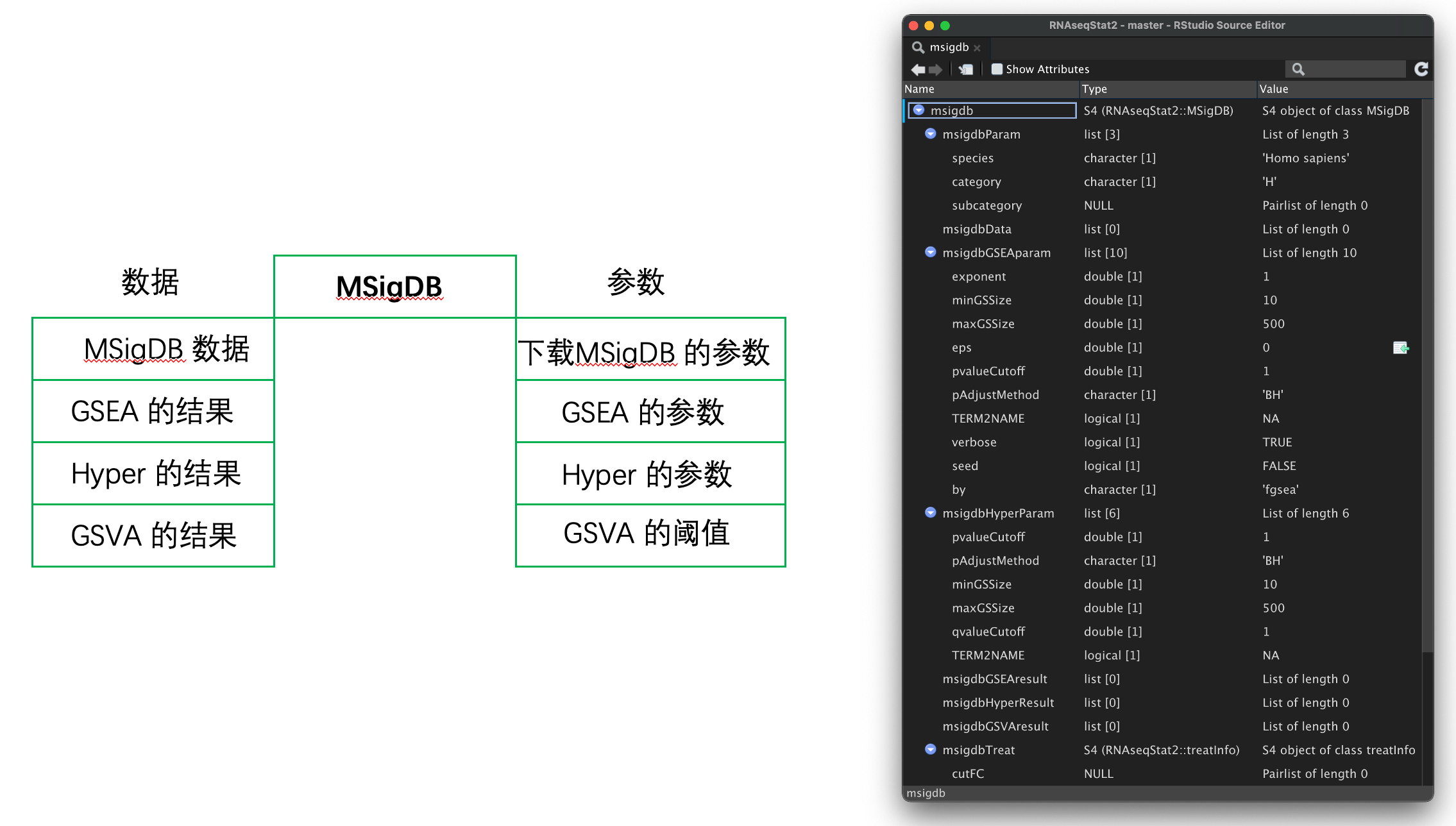Close the msigdb tab
The width and height of the screenshot is (1456, 826).
(x=977, y=48)
